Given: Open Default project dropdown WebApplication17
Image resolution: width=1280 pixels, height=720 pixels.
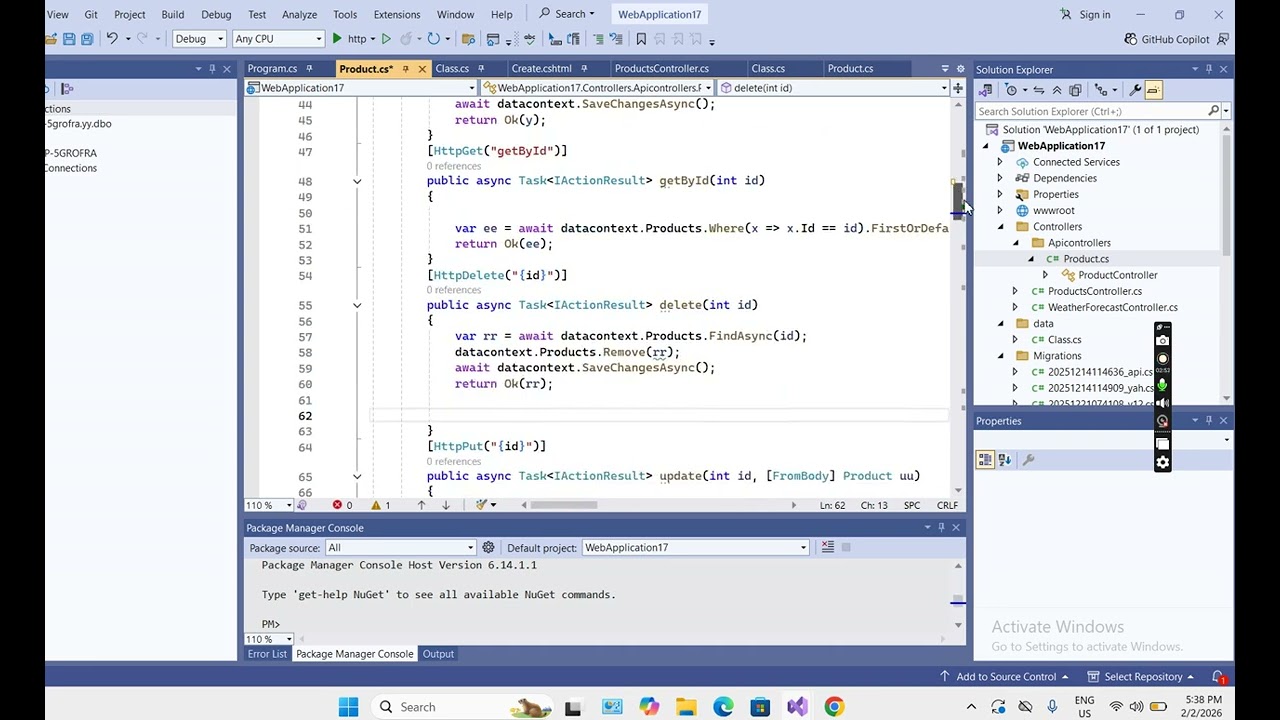Looking at the screenshot, I should coord(695,548).
